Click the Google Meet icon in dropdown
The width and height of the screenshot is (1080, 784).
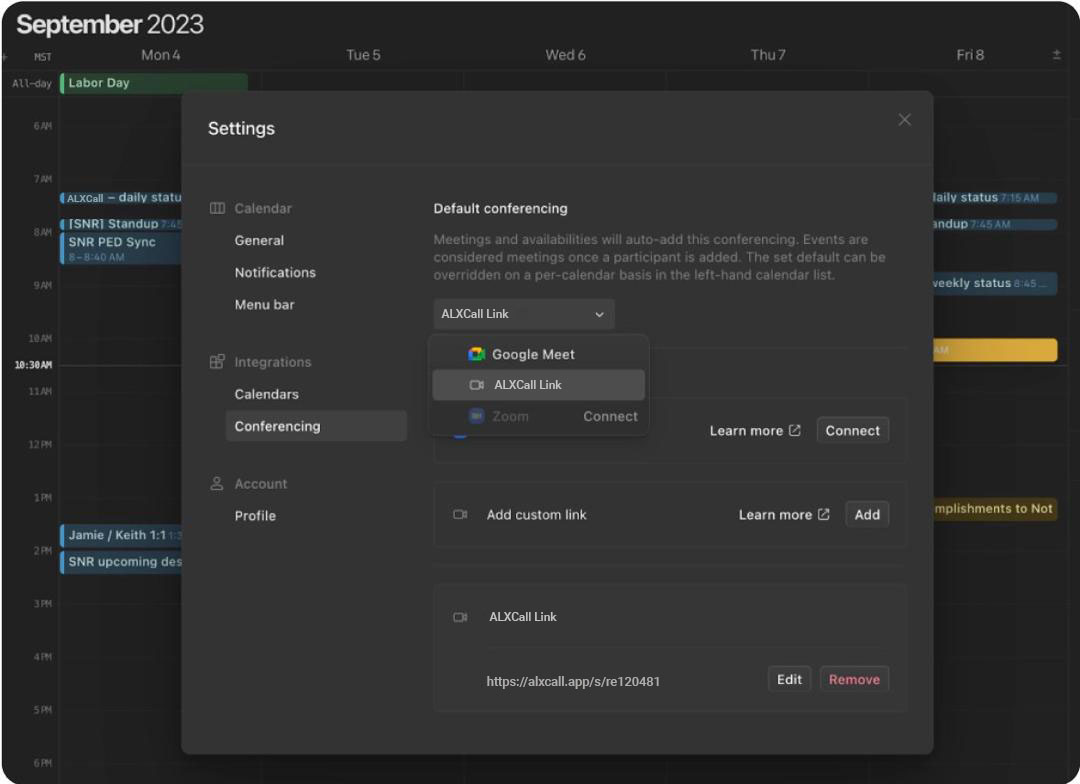pyautogui.click(x=477, y=354)
